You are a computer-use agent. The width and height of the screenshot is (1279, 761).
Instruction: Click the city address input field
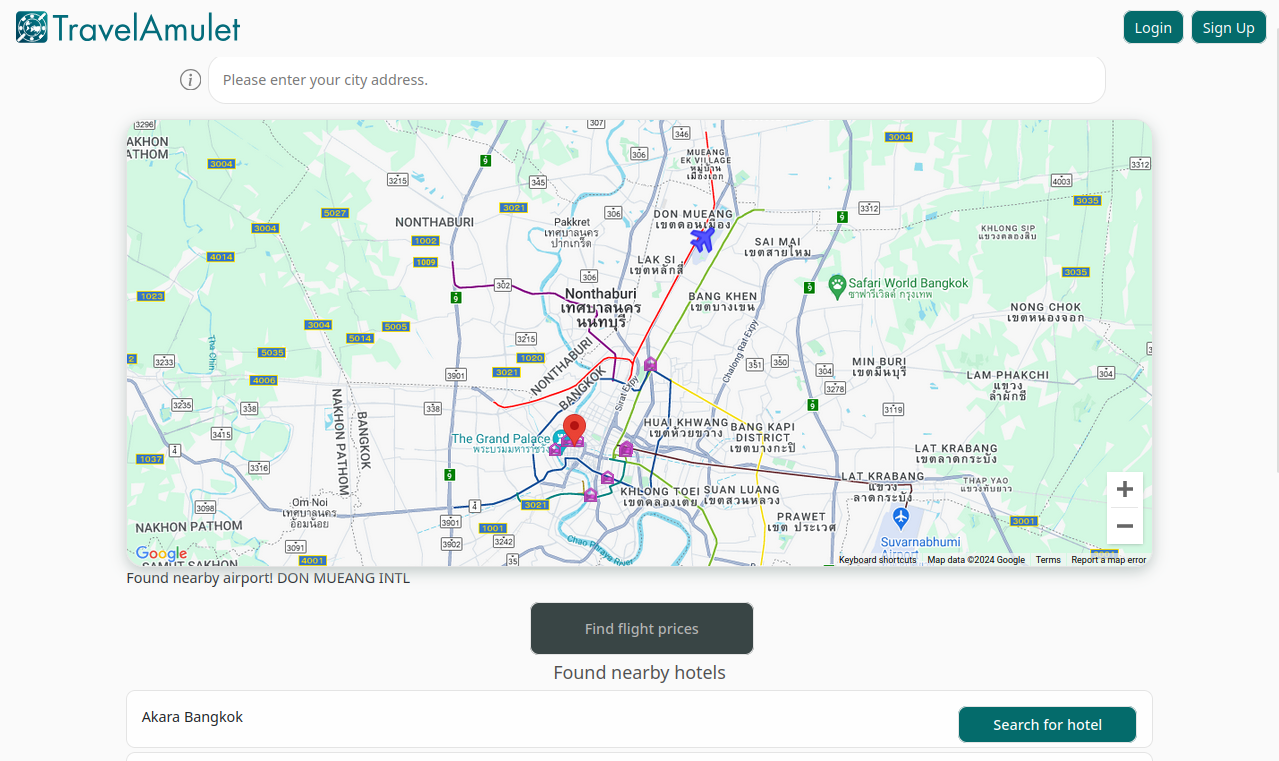(x=656, y=79)
